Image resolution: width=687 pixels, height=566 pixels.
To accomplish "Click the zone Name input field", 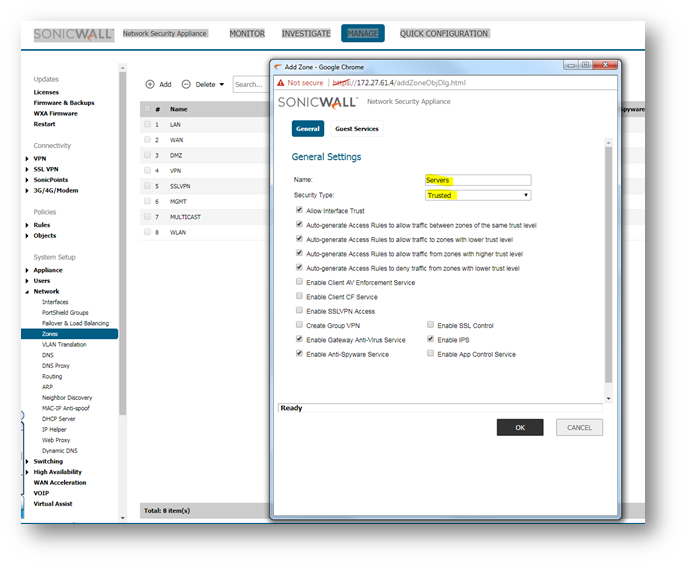I will tap(477, 180).
